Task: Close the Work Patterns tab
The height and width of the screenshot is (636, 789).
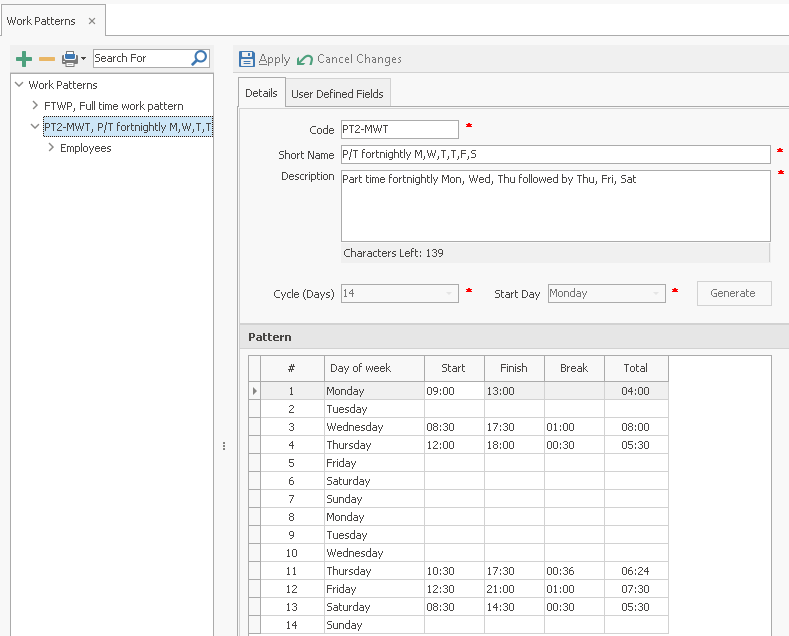Action: 92,21
